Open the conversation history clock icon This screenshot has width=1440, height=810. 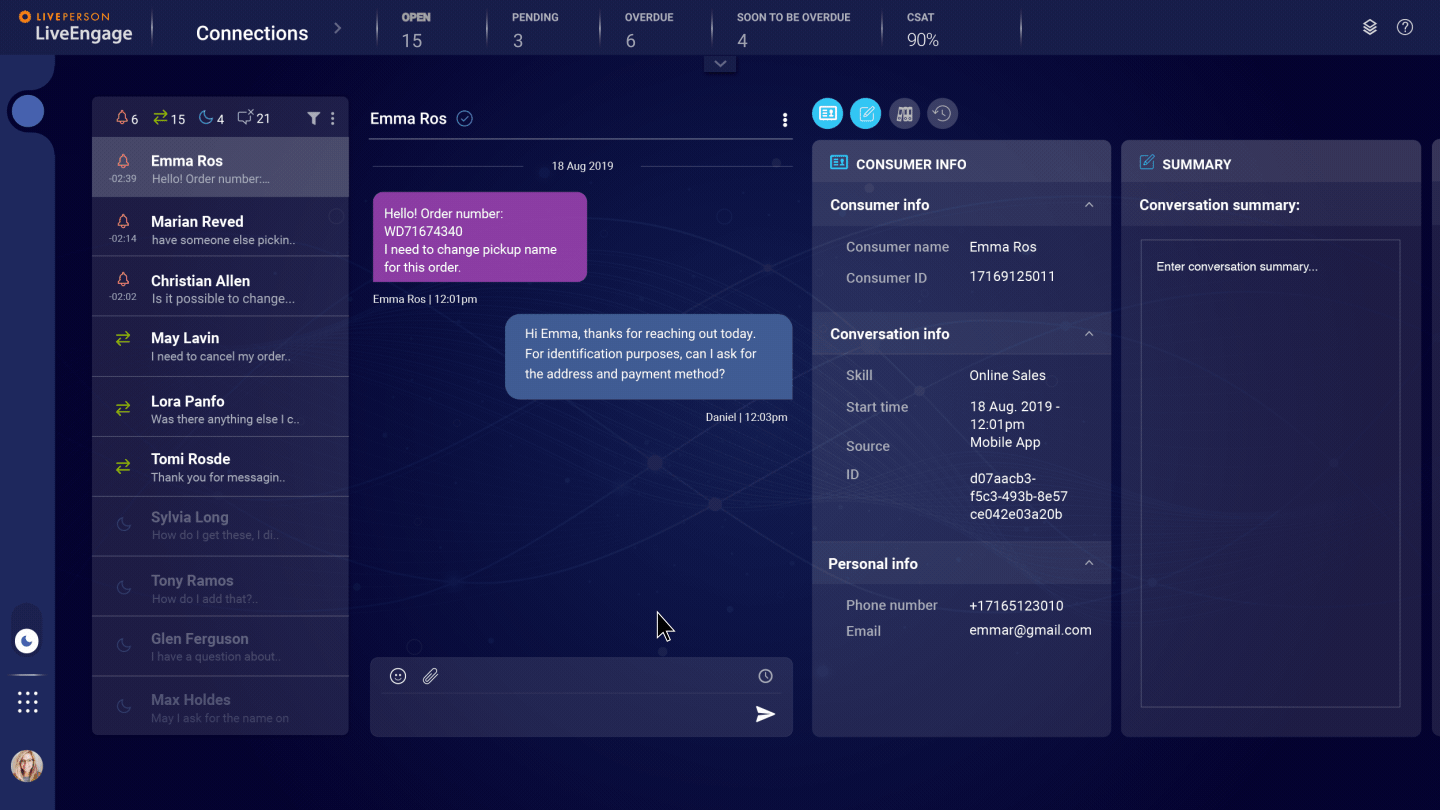[942, 114]
